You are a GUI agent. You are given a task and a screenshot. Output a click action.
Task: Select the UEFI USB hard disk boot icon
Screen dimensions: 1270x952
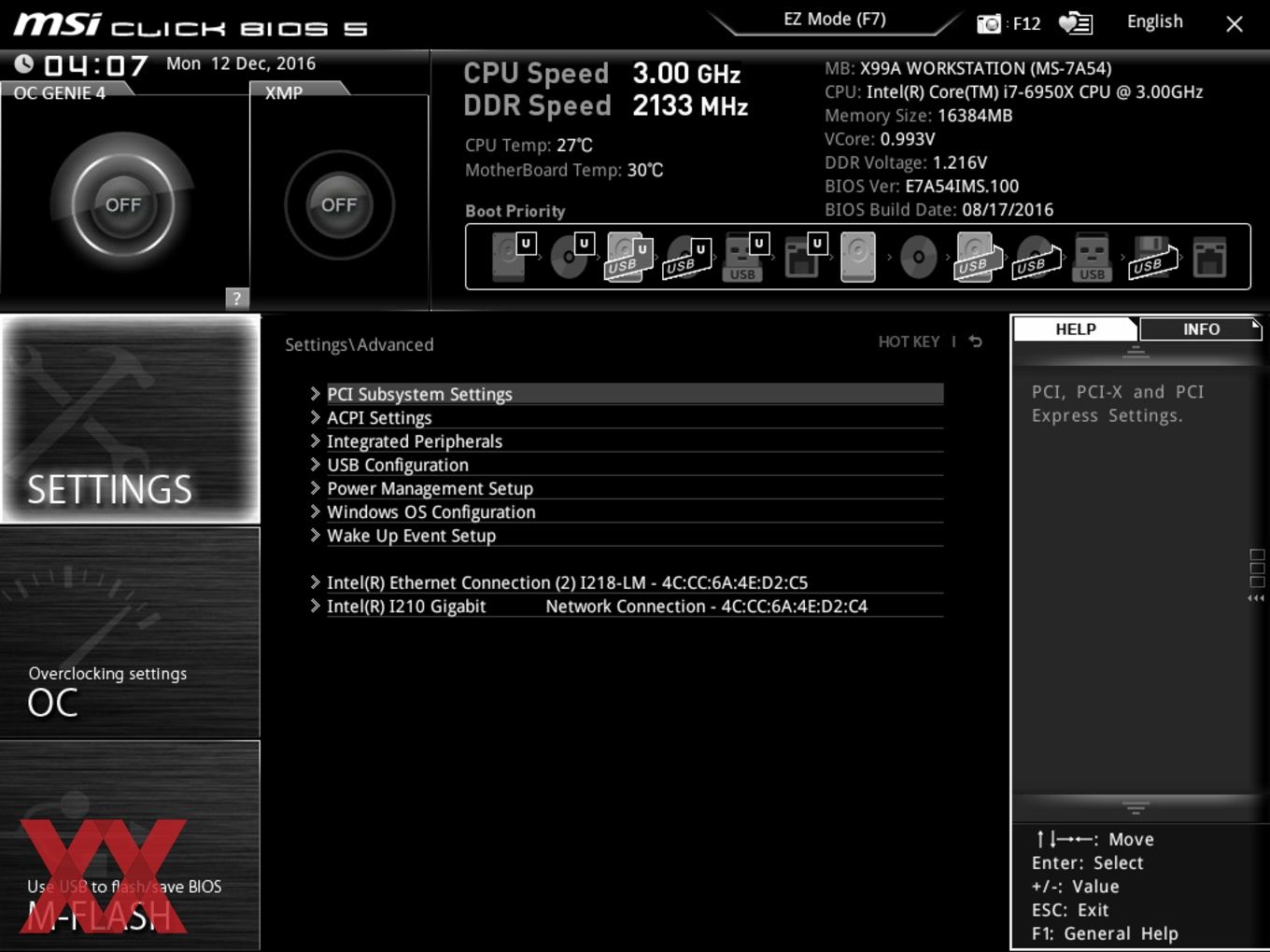coord(628,257)
